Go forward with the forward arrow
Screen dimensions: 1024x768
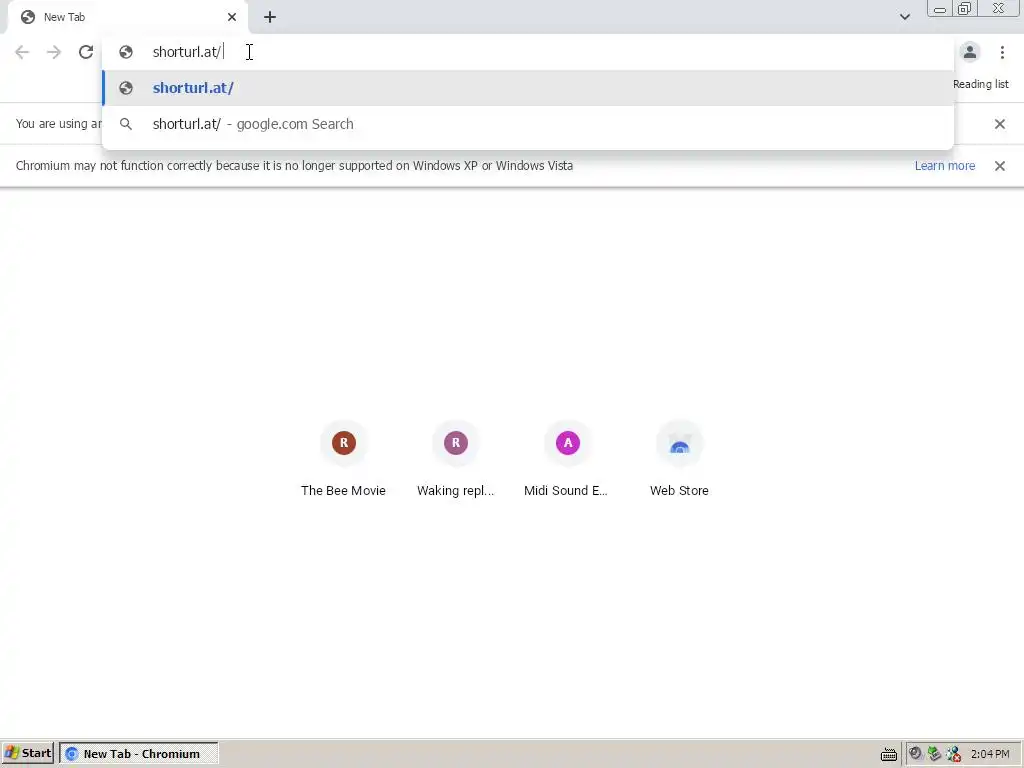(54, 52)
